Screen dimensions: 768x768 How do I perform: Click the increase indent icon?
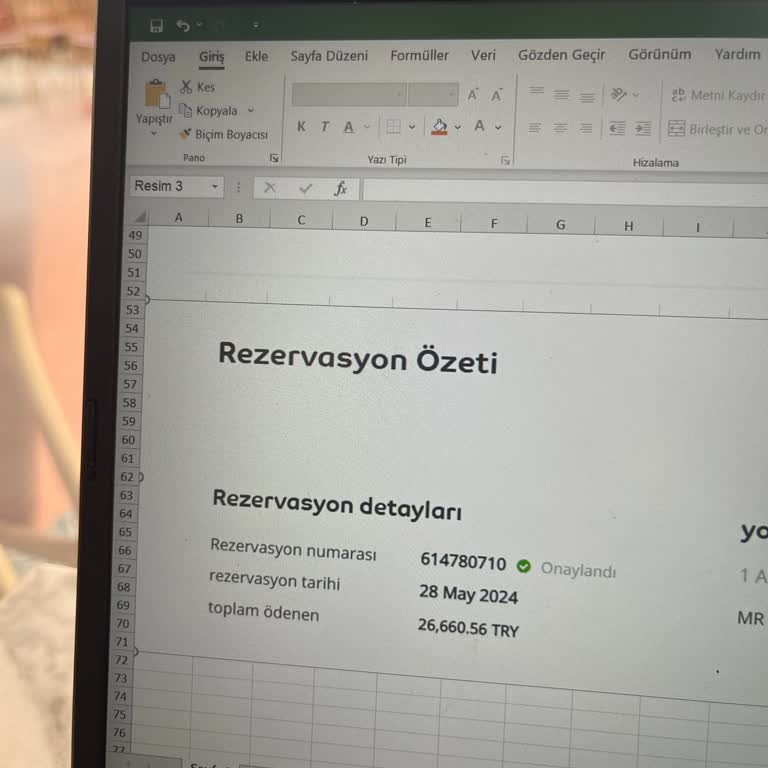(643, 129)
